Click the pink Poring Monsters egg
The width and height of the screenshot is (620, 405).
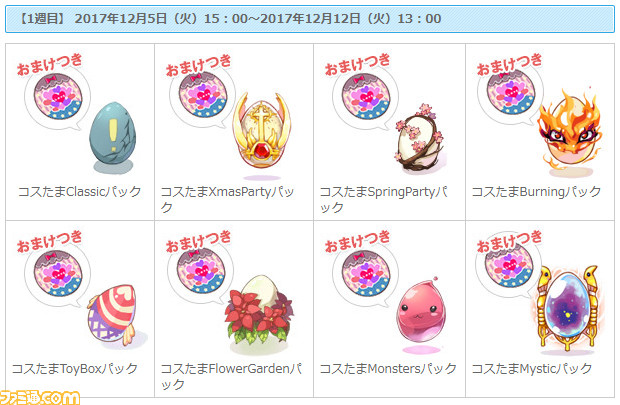point(422,311)
